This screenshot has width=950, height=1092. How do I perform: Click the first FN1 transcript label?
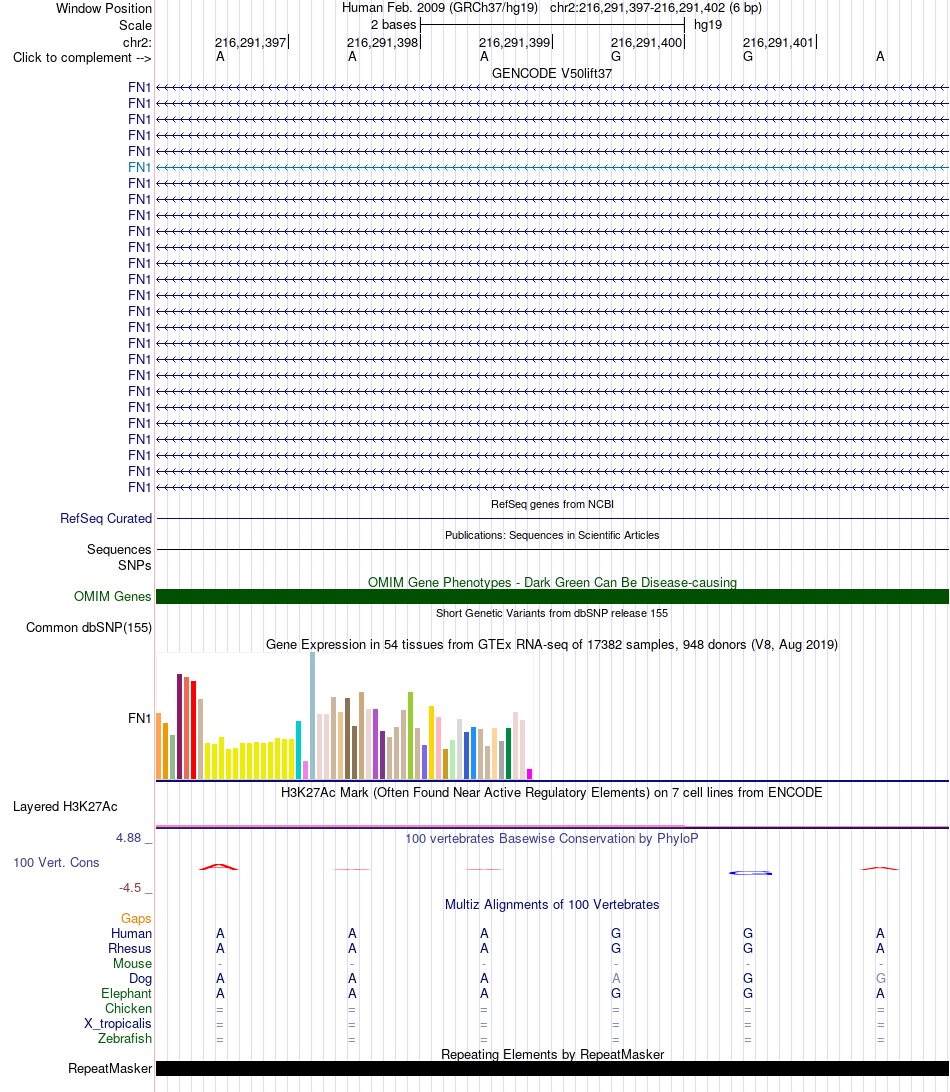click(x=139, y=87)
